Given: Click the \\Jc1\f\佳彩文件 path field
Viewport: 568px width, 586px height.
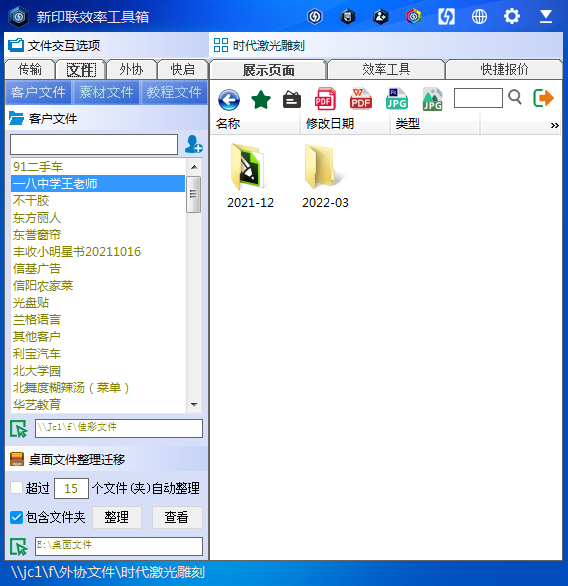Looking at the screenshot, I should pyautogui.click(x=119, y=428).
